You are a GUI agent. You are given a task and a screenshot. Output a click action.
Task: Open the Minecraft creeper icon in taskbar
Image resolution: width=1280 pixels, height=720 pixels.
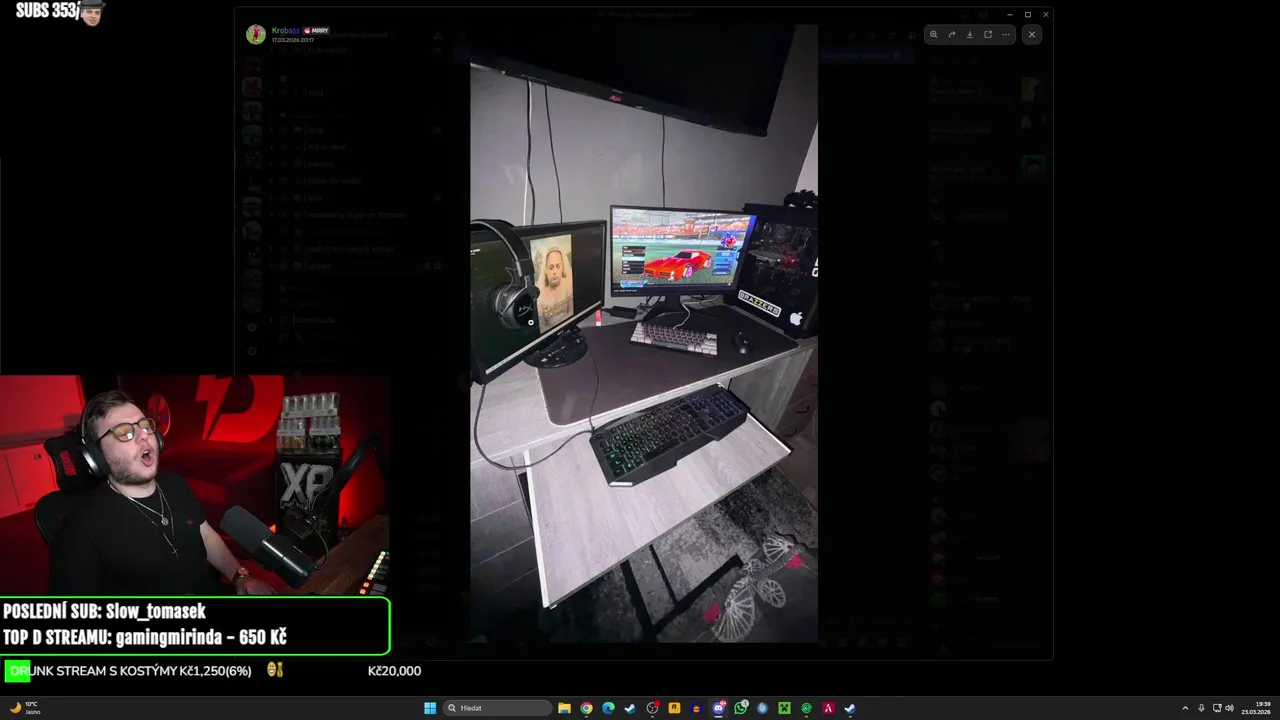pos(784,708)
